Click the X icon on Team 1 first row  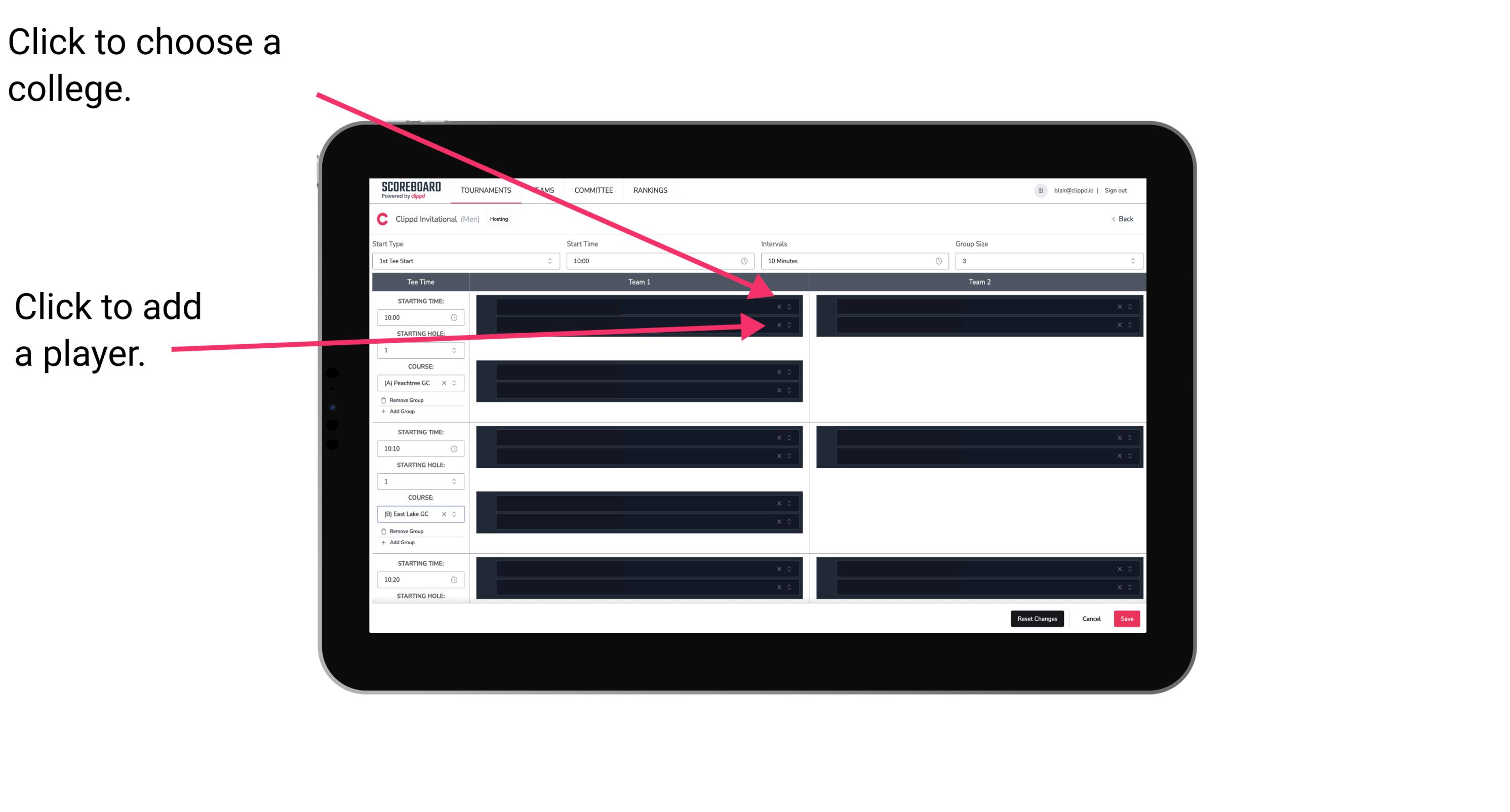point(779,307)
